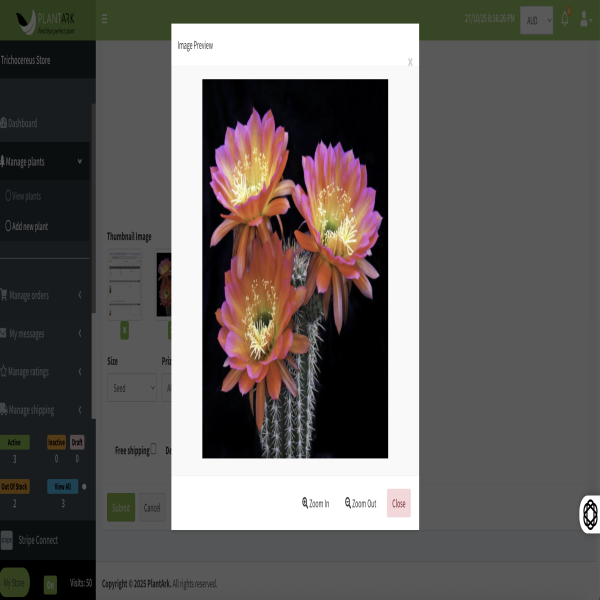This screenshot has height=600, width=600.
Task: Go to Dashboard in the sidebar
Action: pyautogui.click(x=22, y=123)
